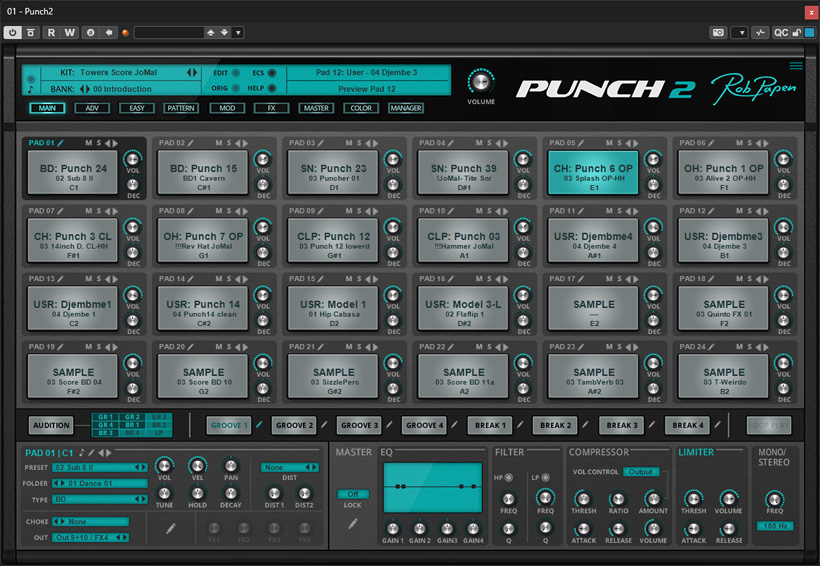820x566 pixels.
Task: Switch to the FX page tab
Action: 271,108
